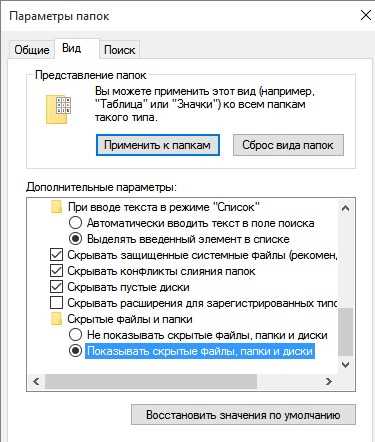The width and height of the screenshot is (375, 442).
Task: Switch to the Общие tab
Action: tap(31, 50)
